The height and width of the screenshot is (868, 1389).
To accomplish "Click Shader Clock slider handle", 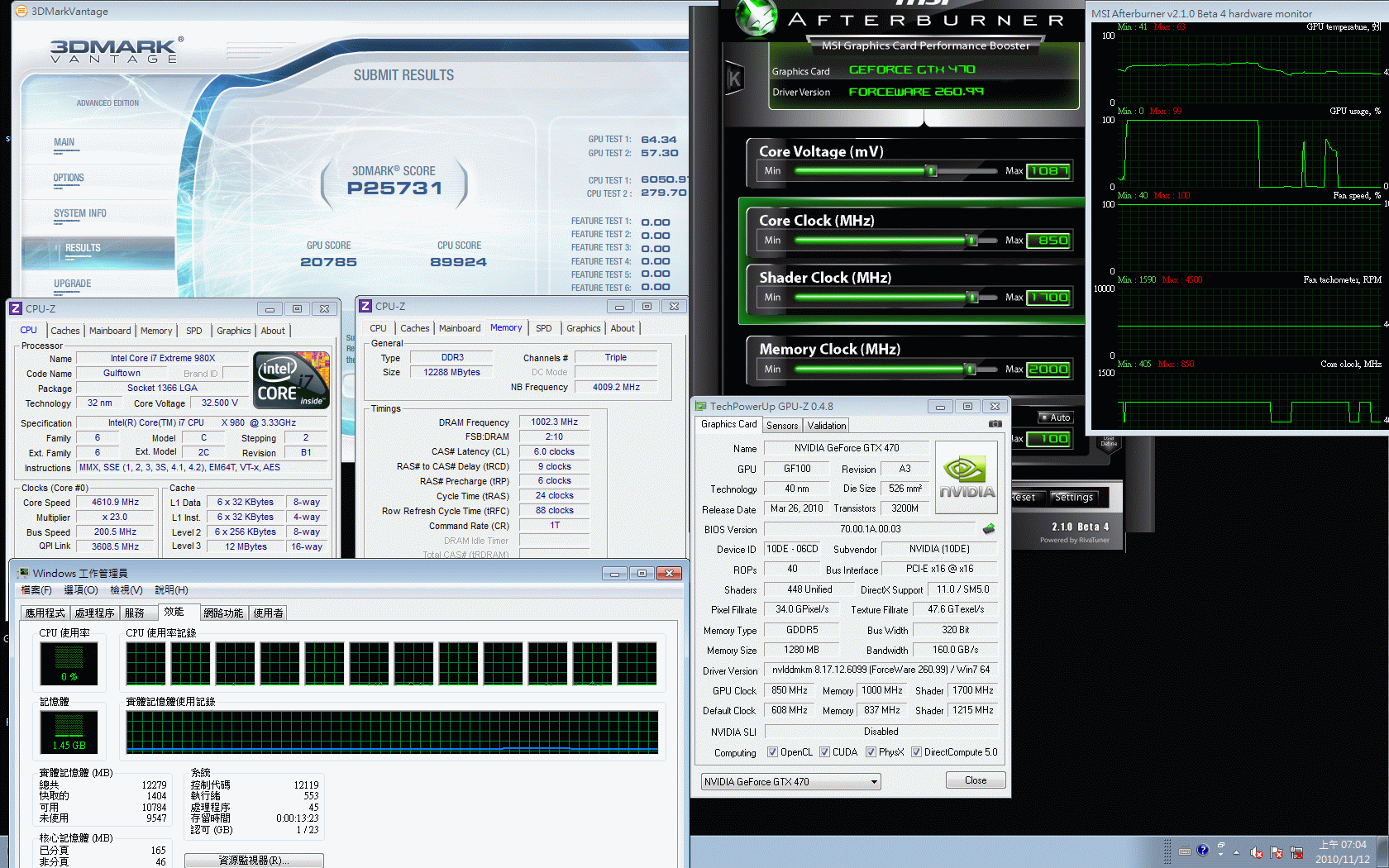I will (x=973, y=298).
